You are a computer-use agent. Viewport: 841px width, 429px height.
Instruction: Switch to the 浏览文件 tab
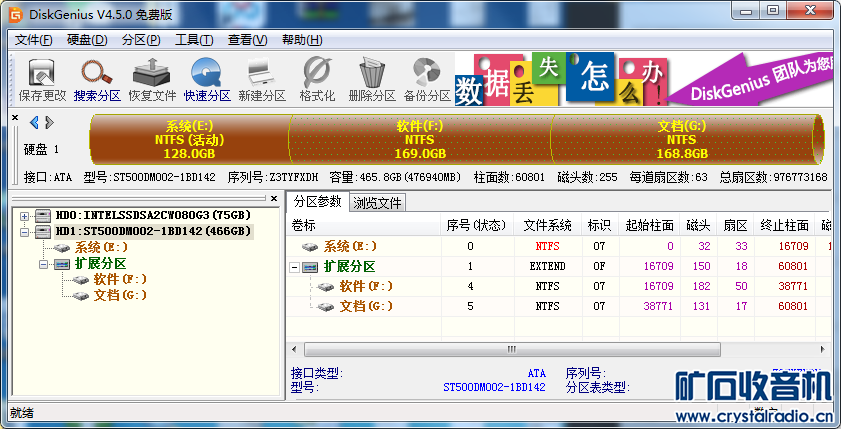coord(377,203)
